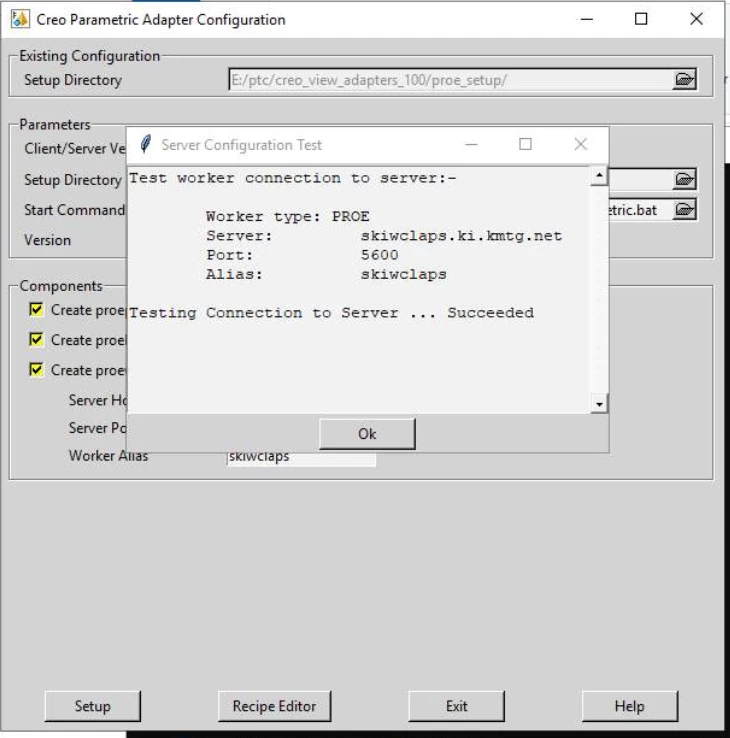Browse Parameters Setup Directory folder icon
Screen dimensions: 730x738
(x=684, y=179)
